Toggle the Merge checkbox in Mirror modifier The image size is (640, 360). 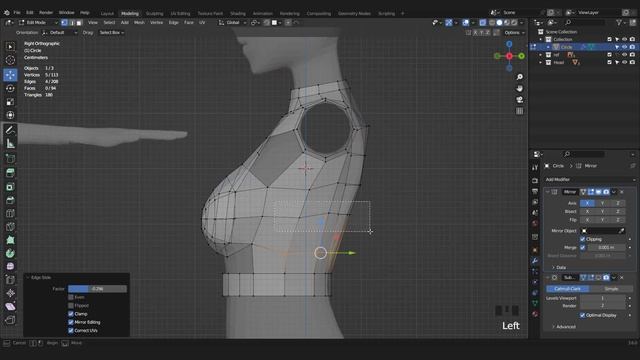pos(582,247)
